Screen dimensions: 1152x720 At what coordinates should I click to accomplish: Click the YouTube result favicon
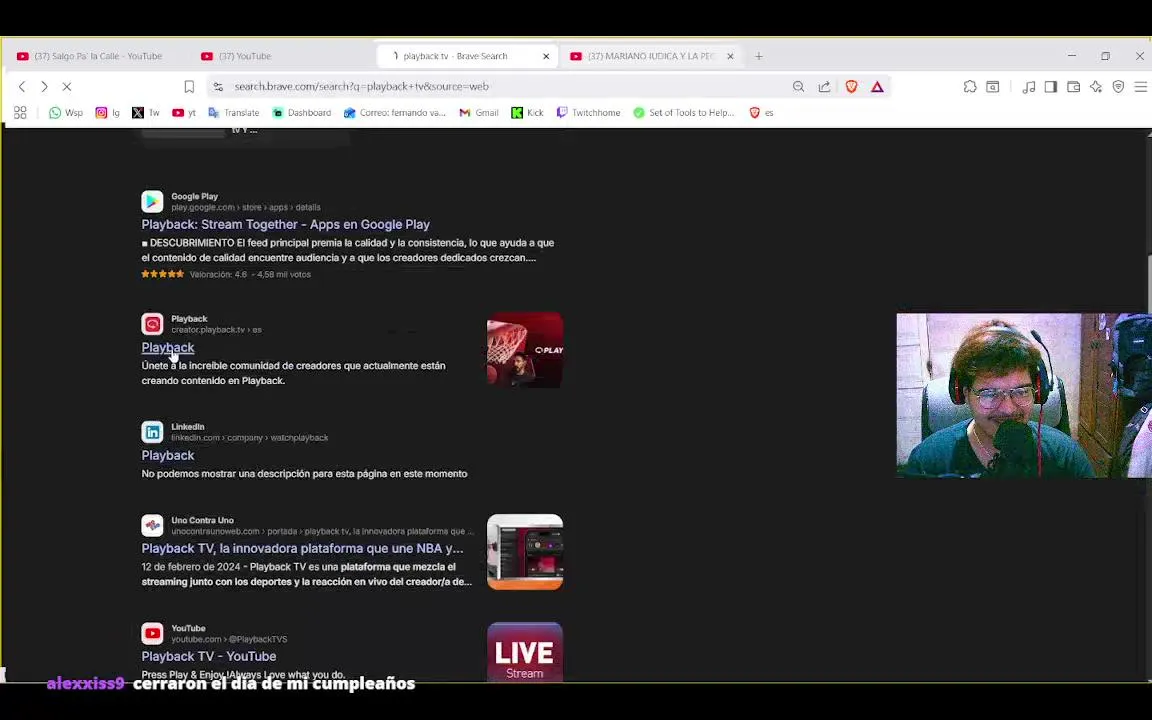(x=152, y=633)
